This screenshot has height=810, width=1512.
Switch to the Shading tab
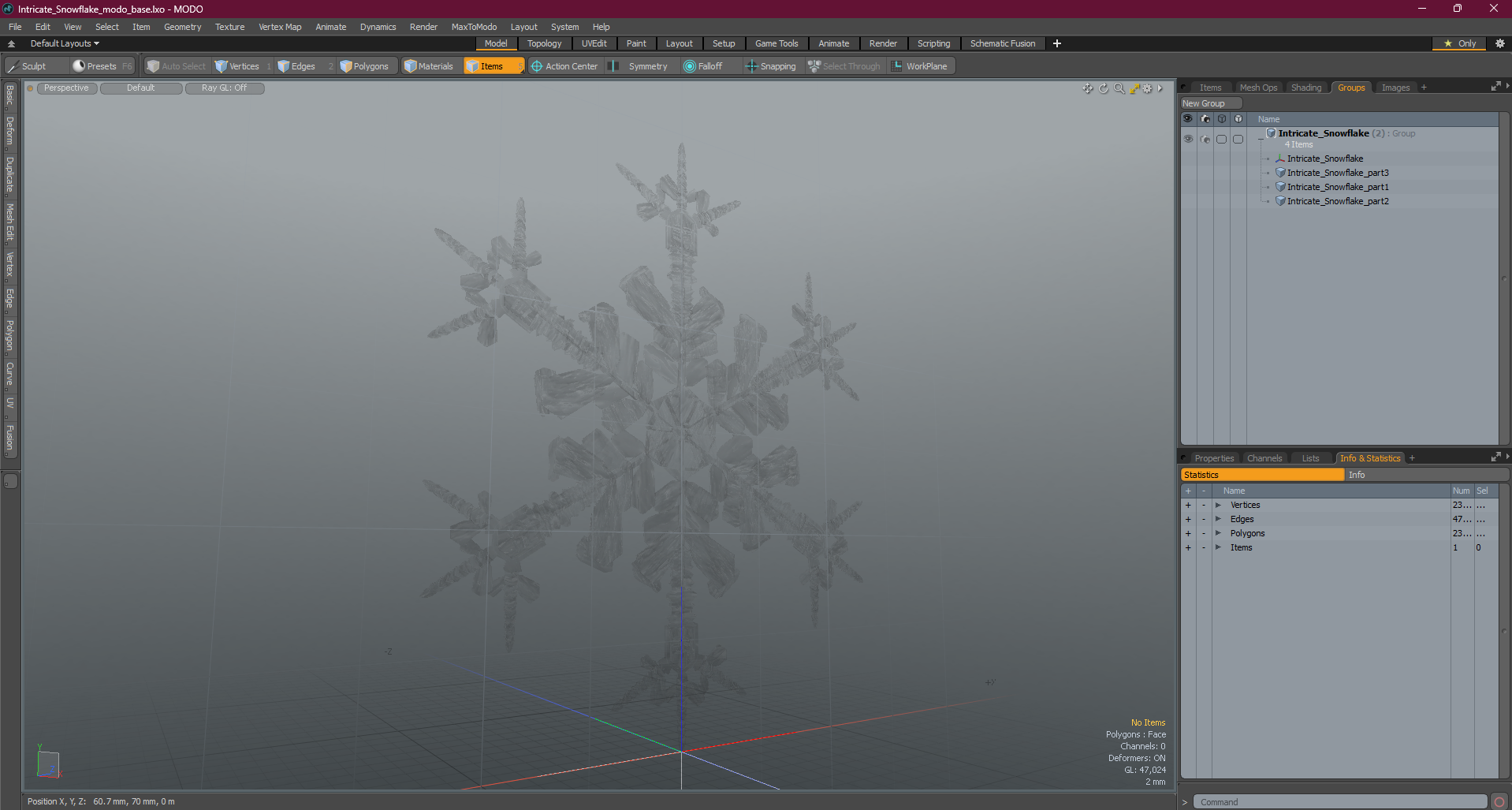1306,88
